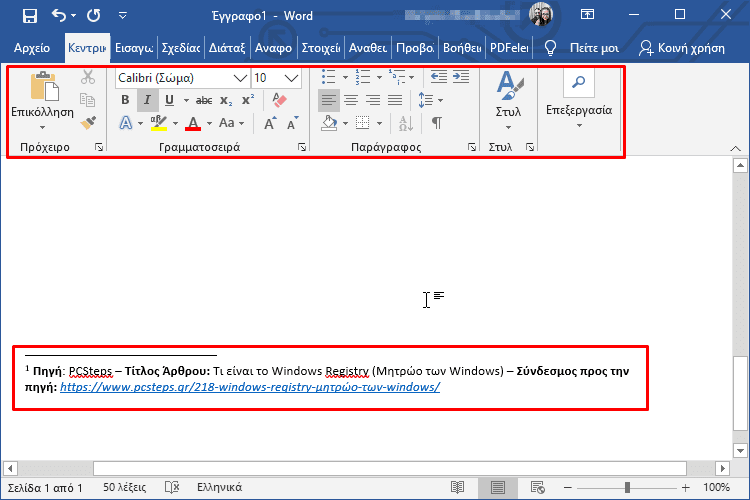Open line and paragraph spacing options
This screenshot has height=500, width=750.
(430, 100)
